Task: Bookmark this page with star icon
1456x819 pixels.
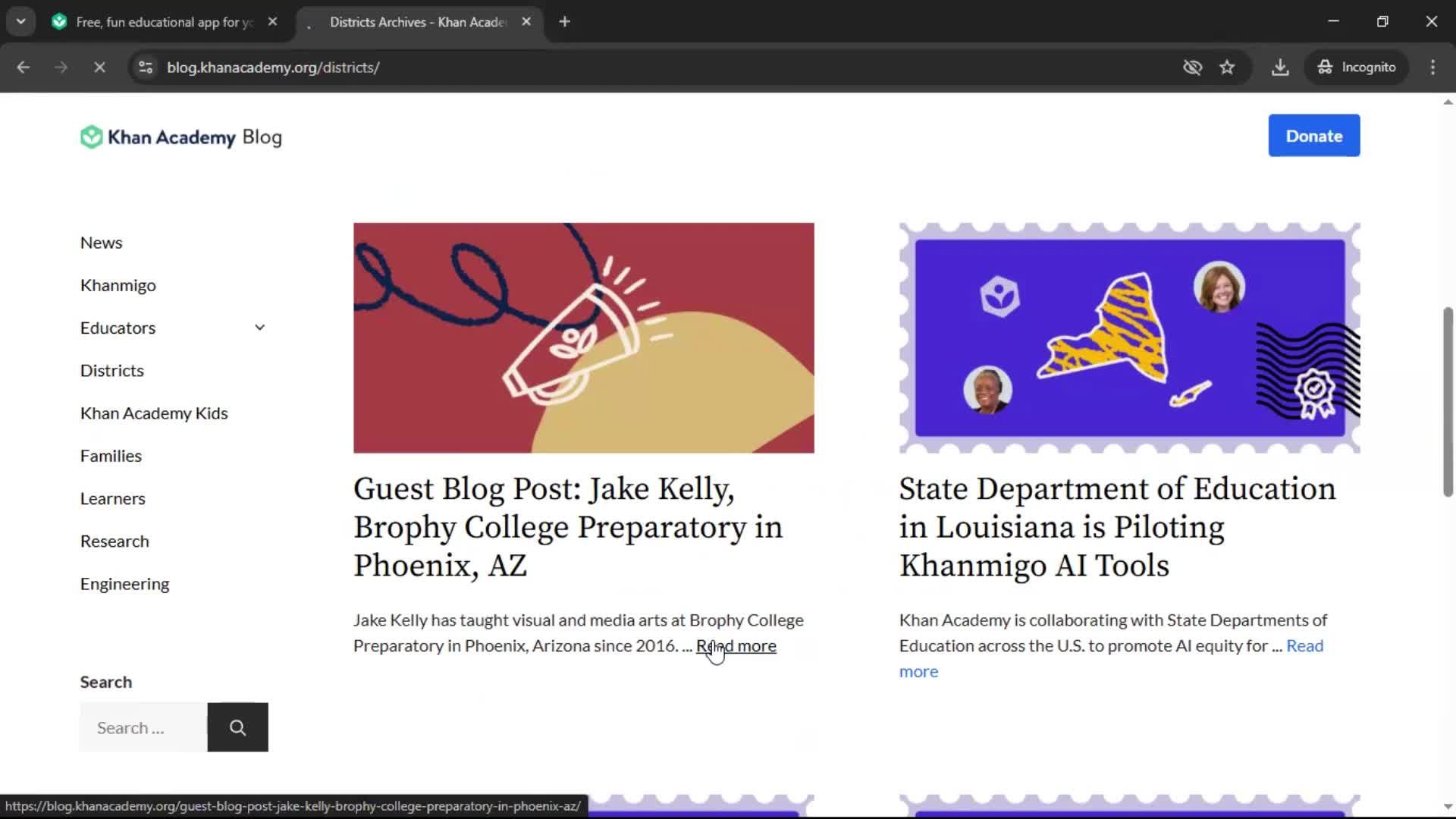Action: point(1227,67)
